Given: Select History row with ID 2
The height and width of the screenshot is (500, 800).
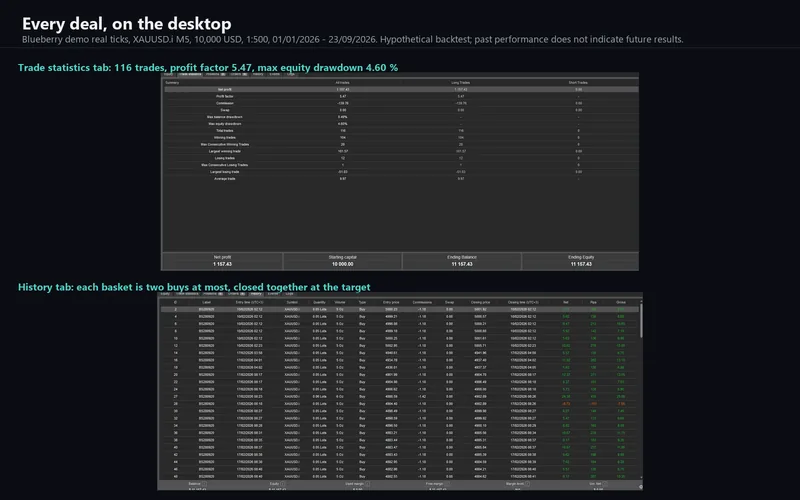Looking at the screenshot, I should [399, 309].
